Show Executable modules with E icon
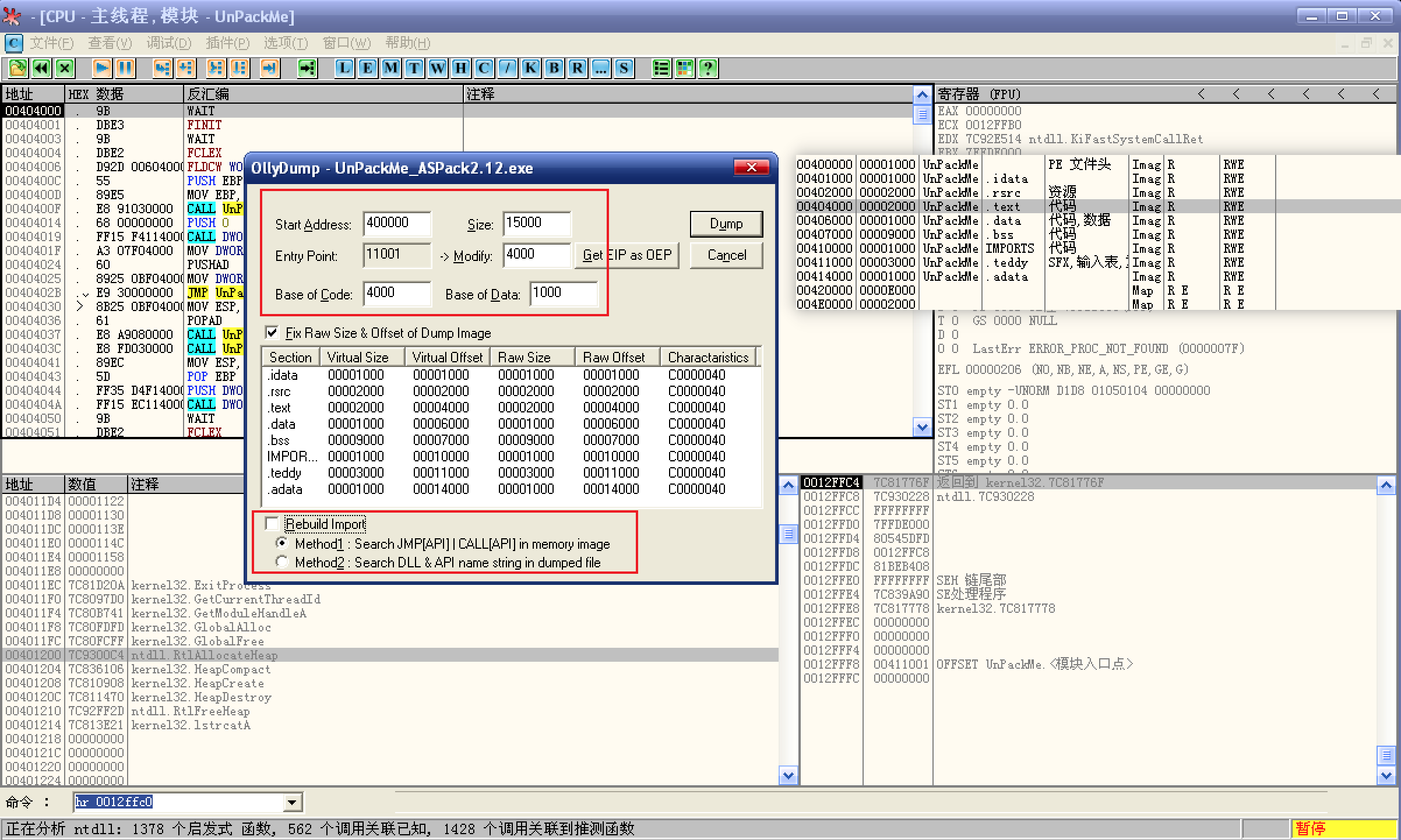The height and width of the screenshot is (840, 1401). coord(367,68)
